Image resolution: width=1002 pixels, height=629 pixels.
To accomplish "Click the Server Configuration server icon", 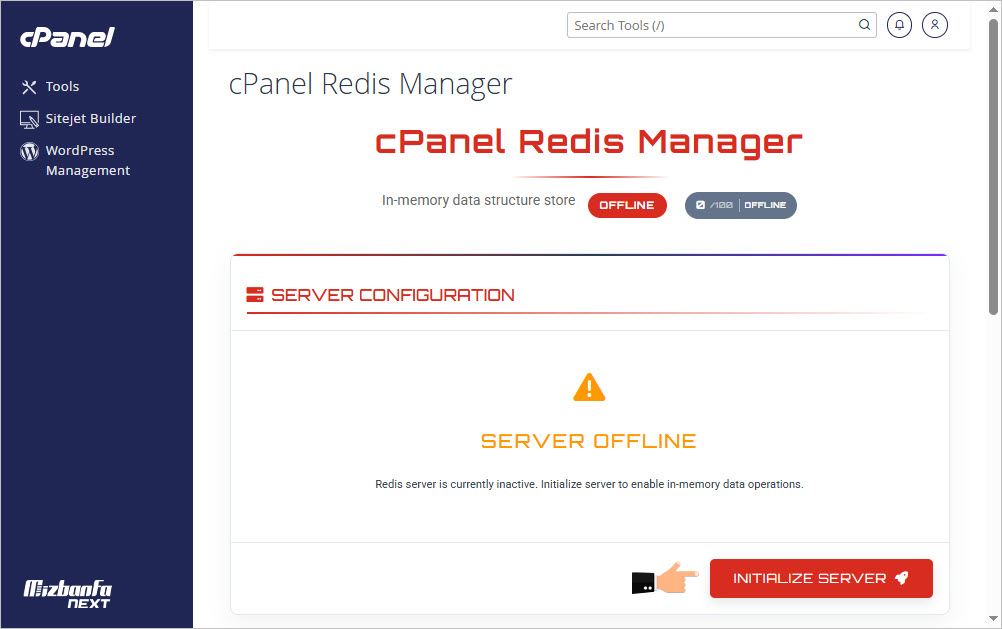I will click(254, 295).
